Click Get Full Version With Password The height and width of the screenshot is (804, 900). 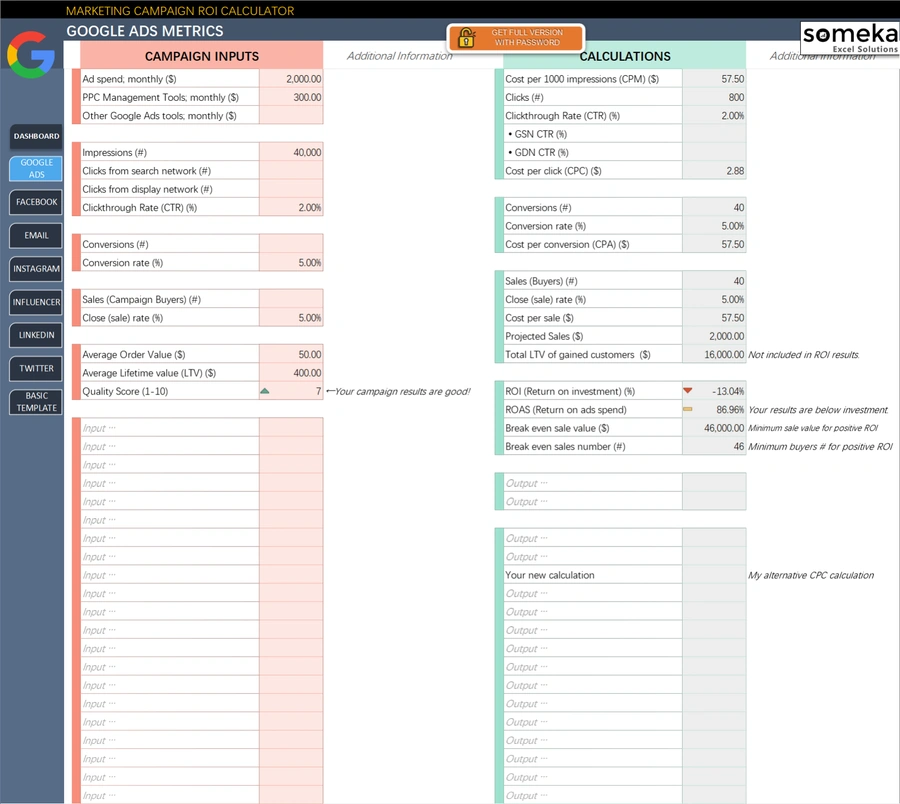point(515,38)
